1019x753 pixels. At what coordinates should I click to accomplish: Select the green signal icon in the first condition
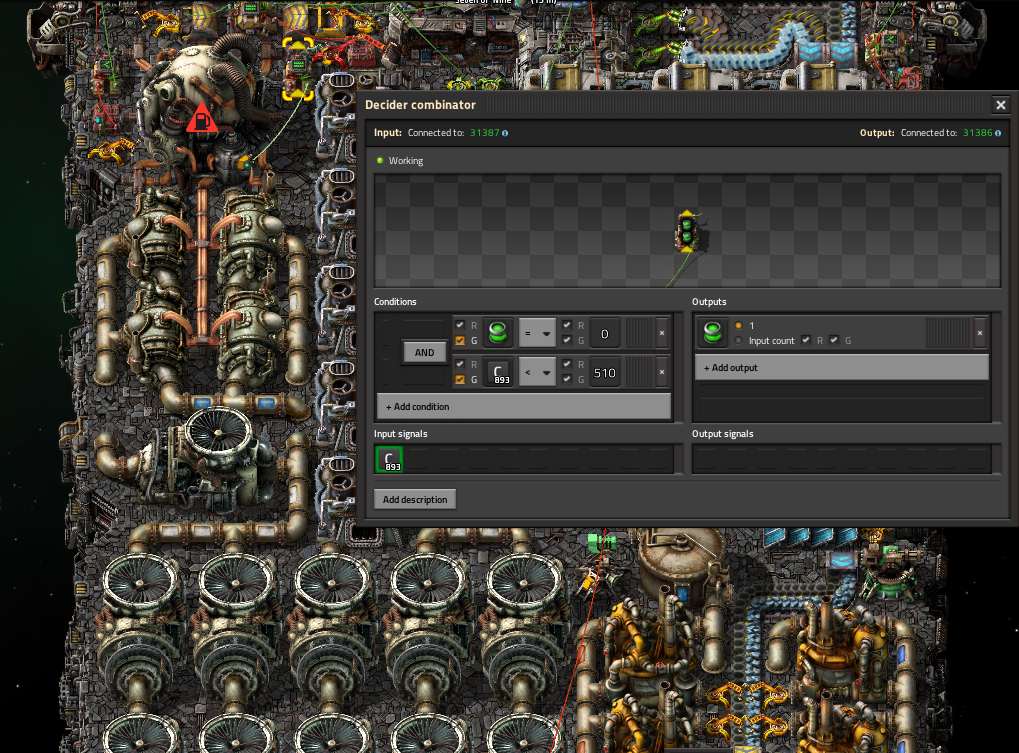(x=498, y=333)
